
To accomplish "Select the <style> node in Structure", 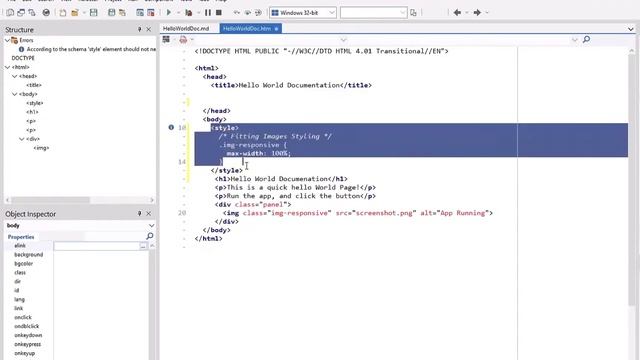I will [x=35, y=103].
